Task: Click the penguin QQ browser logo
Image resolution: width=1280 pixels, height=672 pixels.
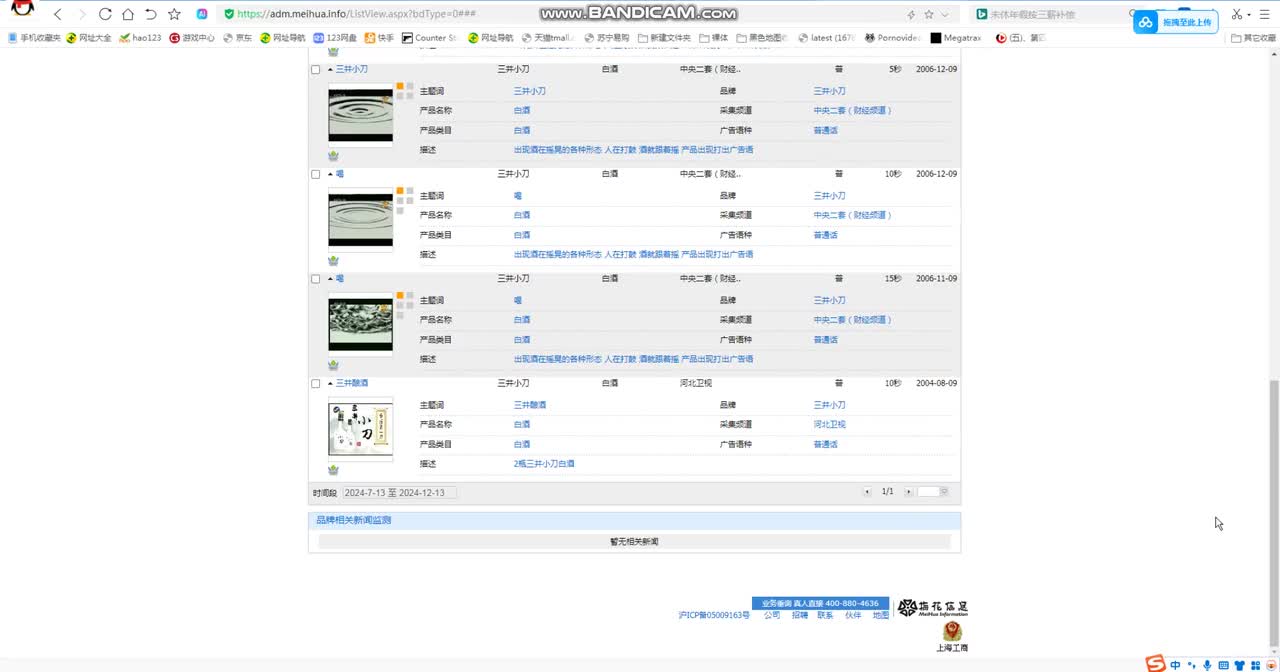Action: 22,9
